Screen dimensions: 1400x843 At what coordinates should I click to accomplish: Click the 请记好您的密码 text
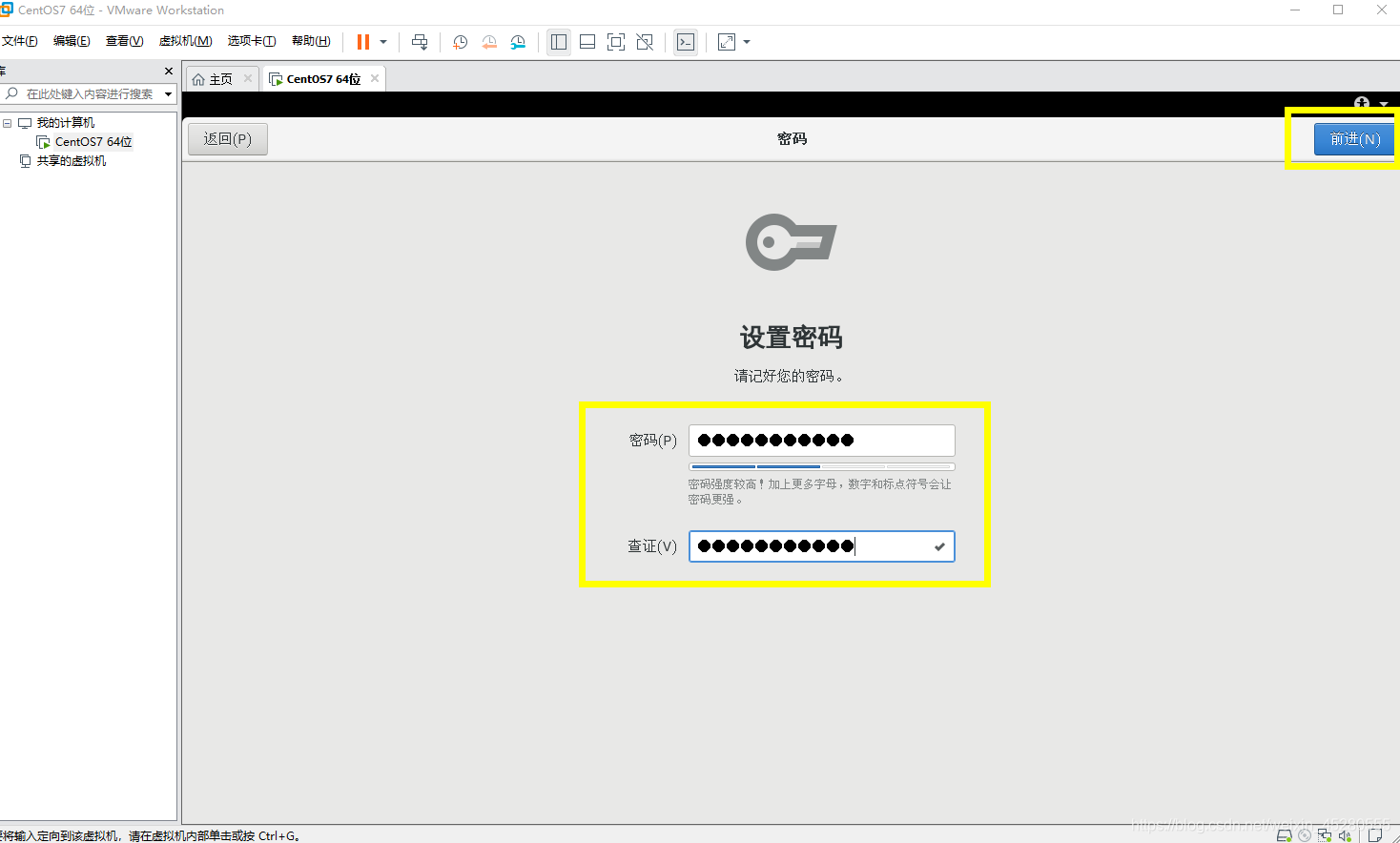788,377
